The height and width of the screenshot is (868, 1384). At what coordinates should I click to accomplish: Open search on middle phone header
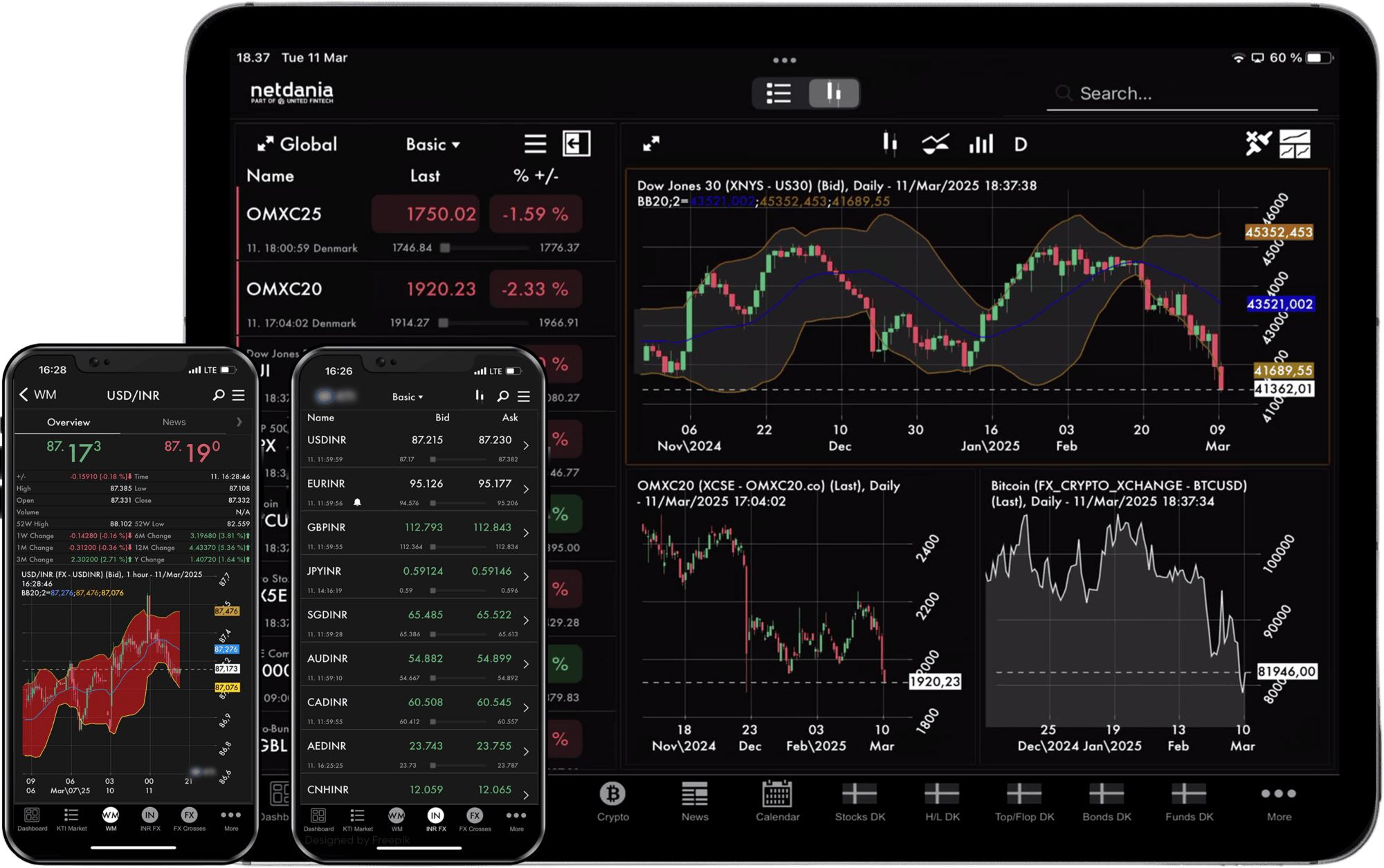pos(503,396)
